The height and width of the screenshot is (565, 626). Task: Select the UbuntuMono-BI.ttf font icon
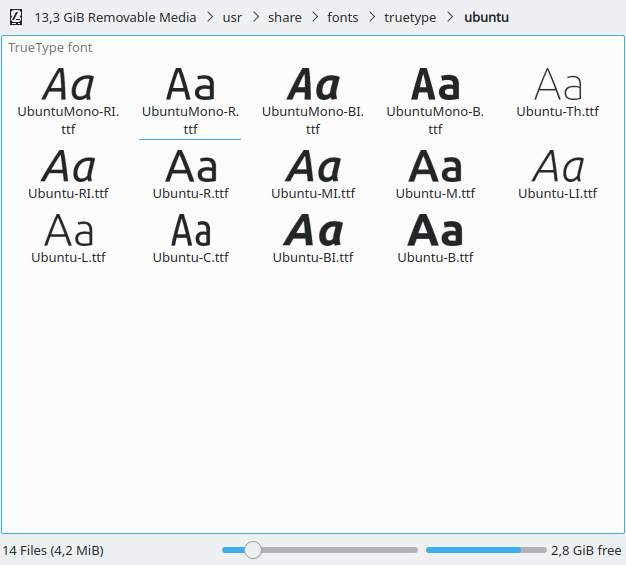click(313, 84)
